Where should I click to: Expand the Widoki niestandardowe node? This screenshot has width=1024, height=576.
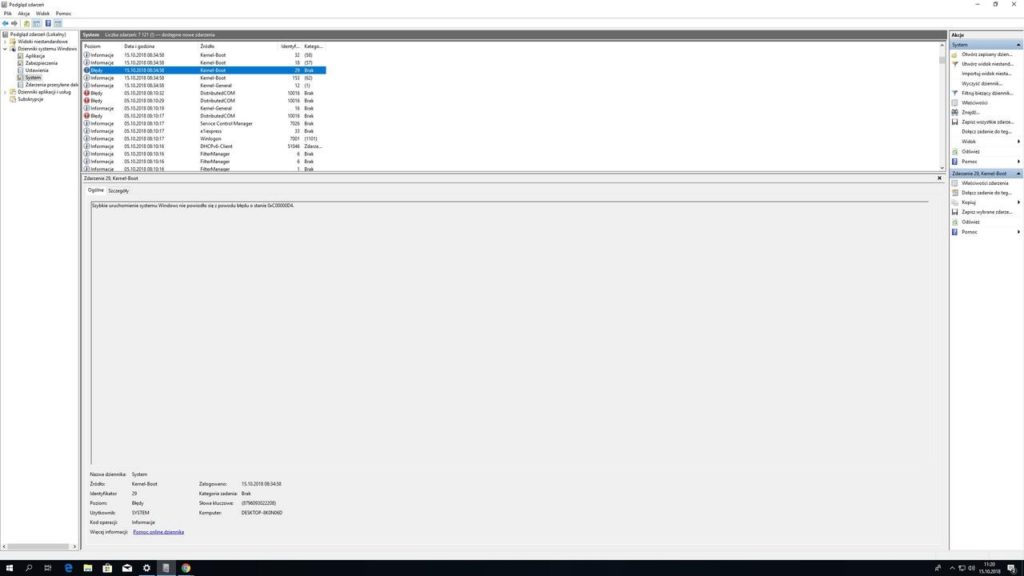(x=5, y=41)
